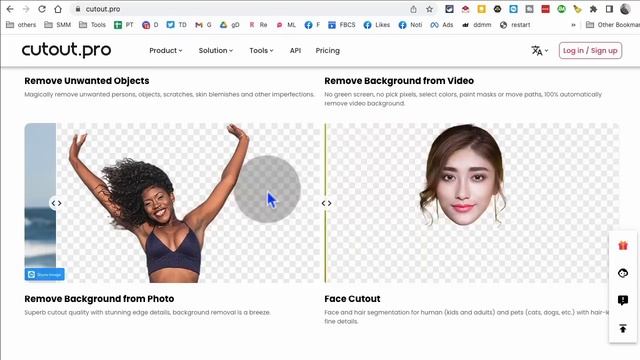Open the restart bookmark
The height and width of the screenshot is (360, 640).
click(x=515, y=25)
